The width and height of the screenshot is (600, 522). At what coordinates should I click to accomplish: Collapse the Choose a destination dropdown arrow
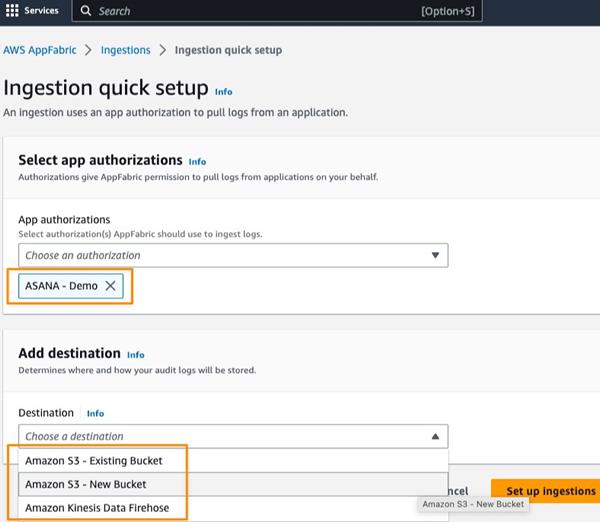point(435,436)
